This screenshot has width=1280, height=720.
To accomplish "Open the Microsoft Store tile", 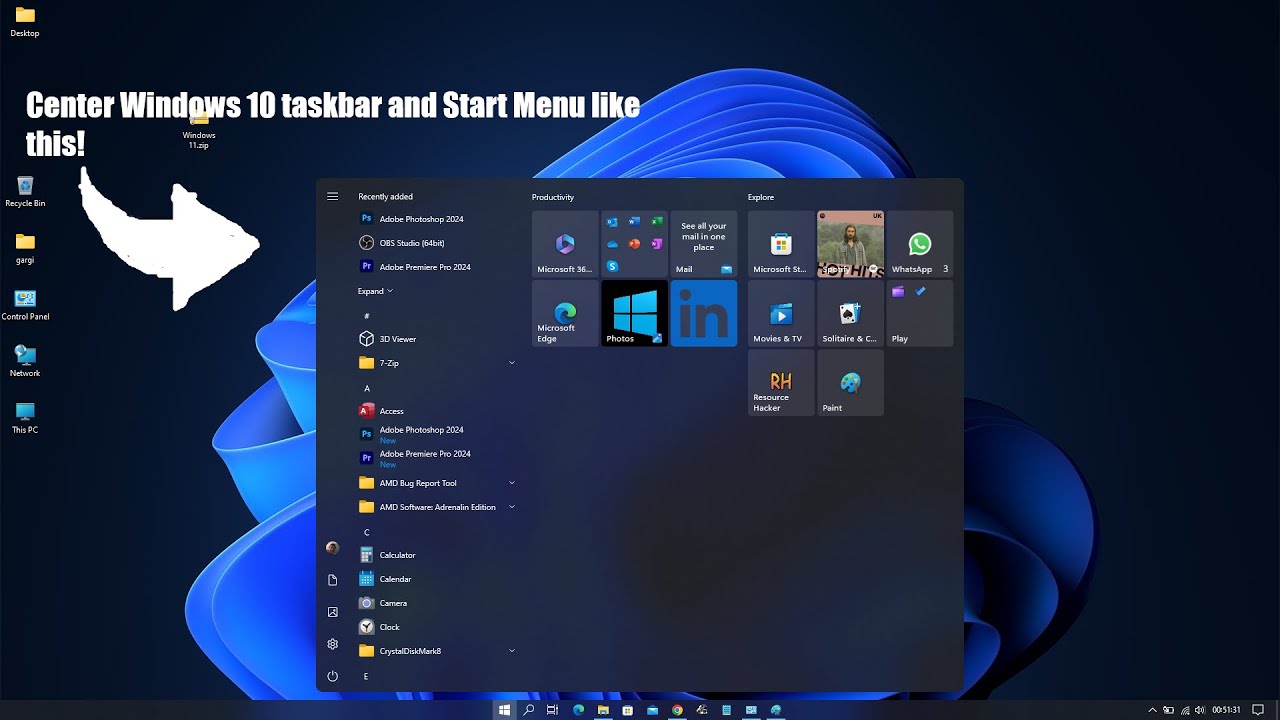I will click(x=781, y=244).
